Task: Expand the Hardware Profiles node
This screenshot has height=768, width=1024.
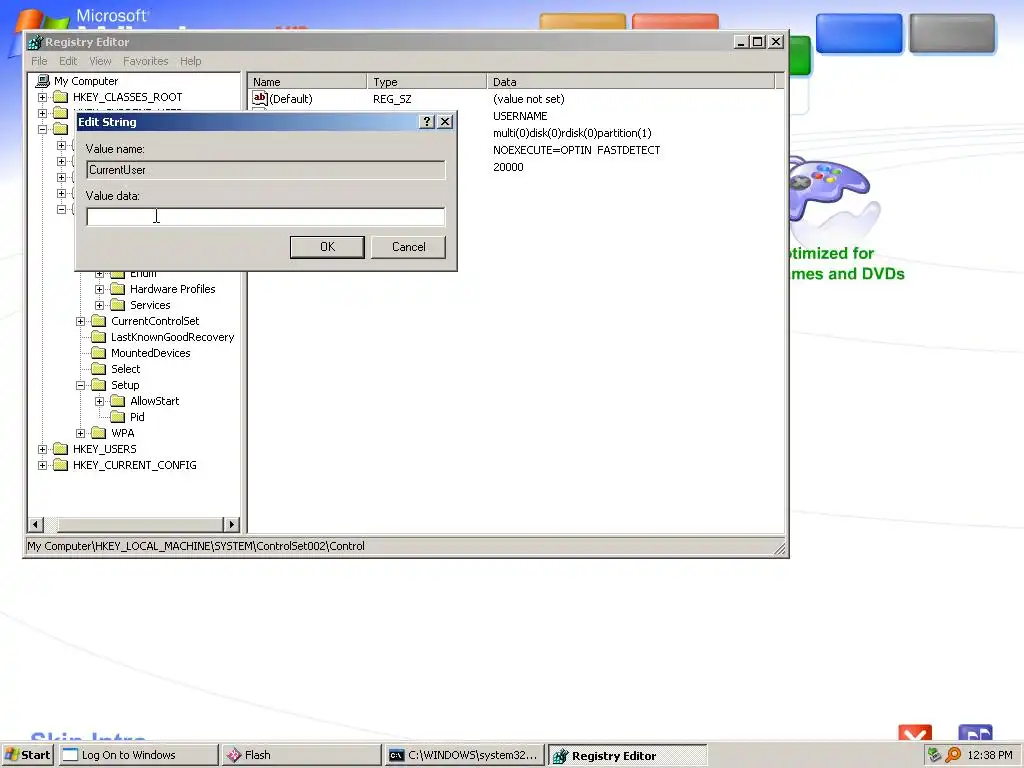Action: [x=99, y=289]
